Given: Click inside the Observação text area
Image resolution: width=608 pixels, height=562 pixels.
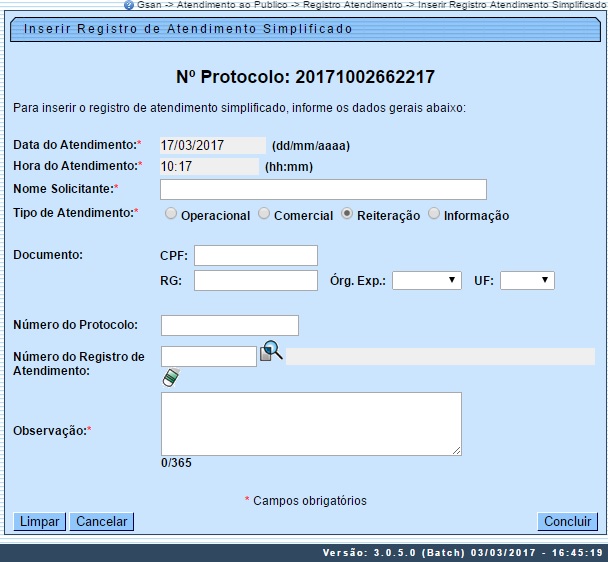Looking at the screenshot, I should click(x=311, y=424).
